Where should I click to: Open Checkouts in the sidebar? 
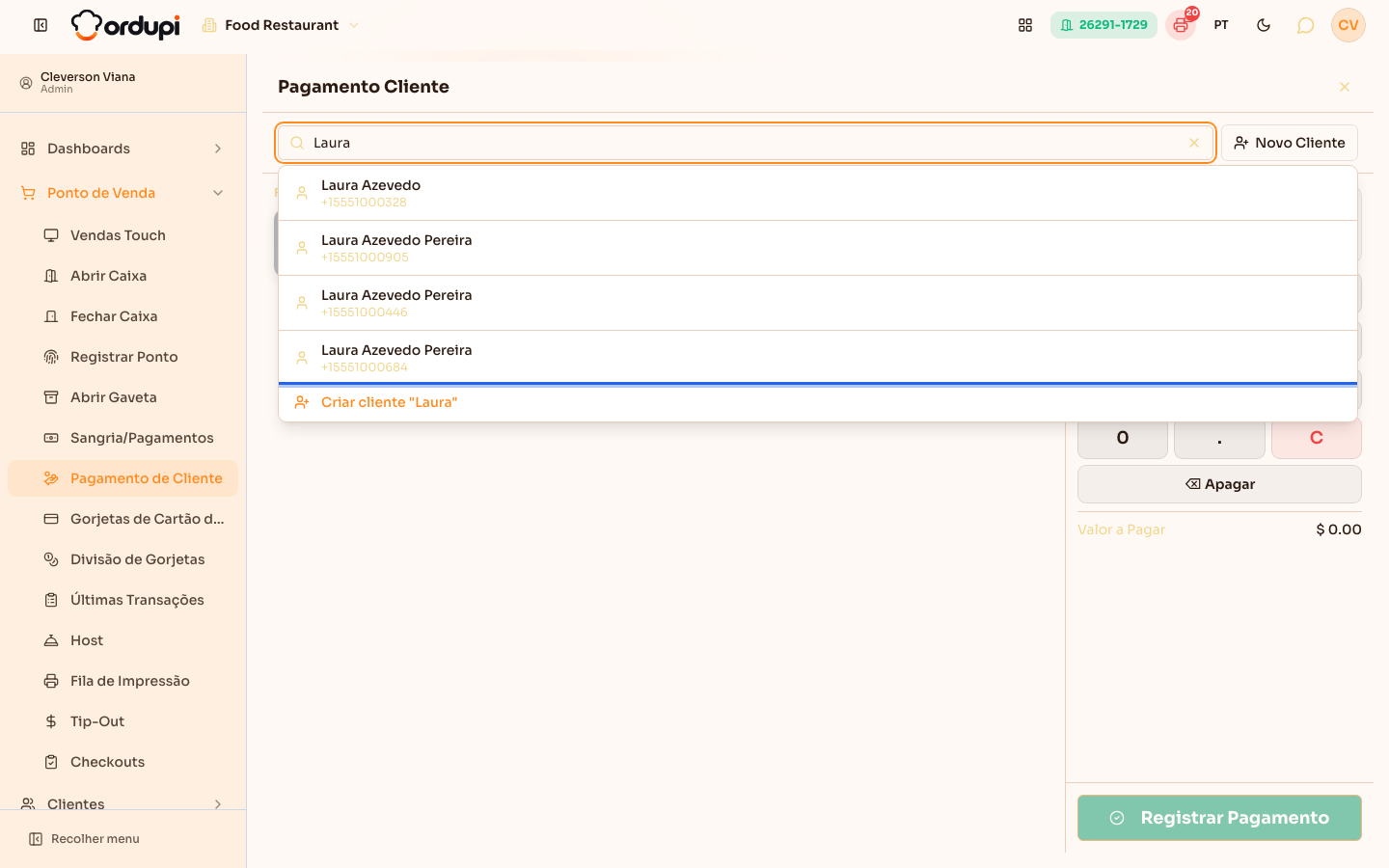coord(123,762)
